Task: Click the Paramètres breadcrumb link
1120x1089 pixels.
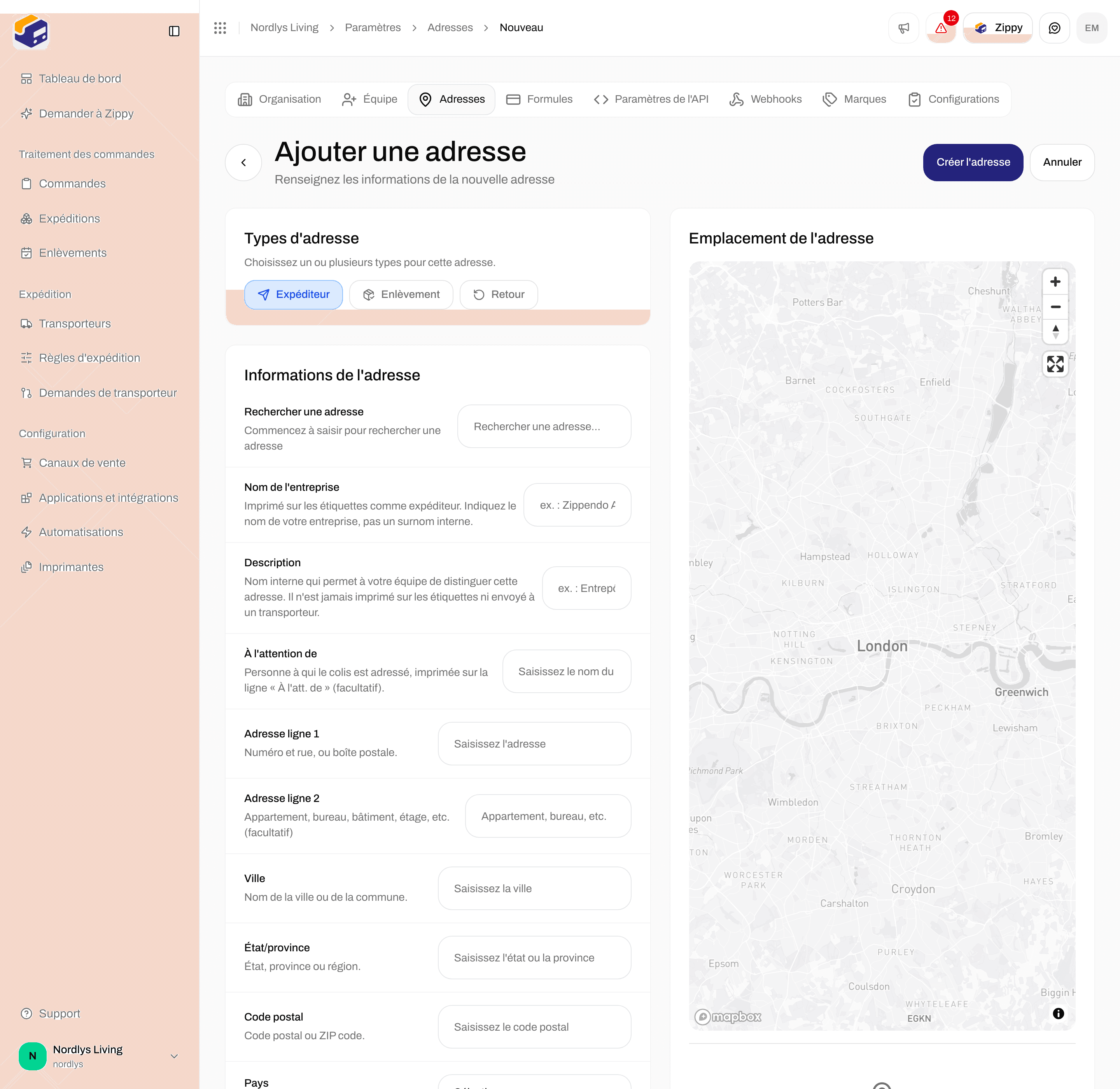Action: pos(373,28)
